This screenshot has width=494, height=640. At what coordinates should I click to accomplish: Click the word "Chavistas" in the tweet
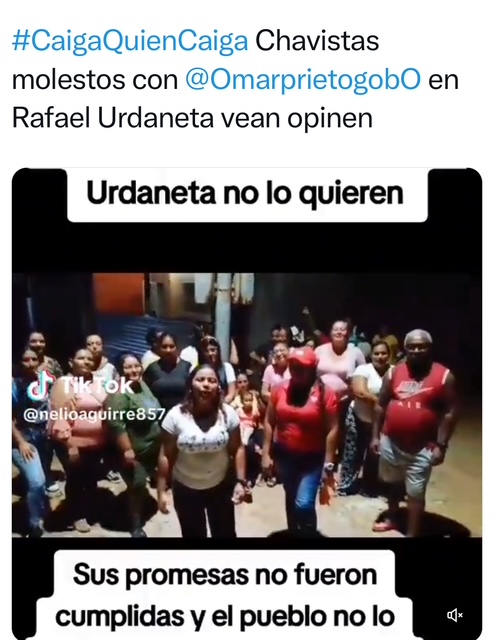tap(317, 41)
